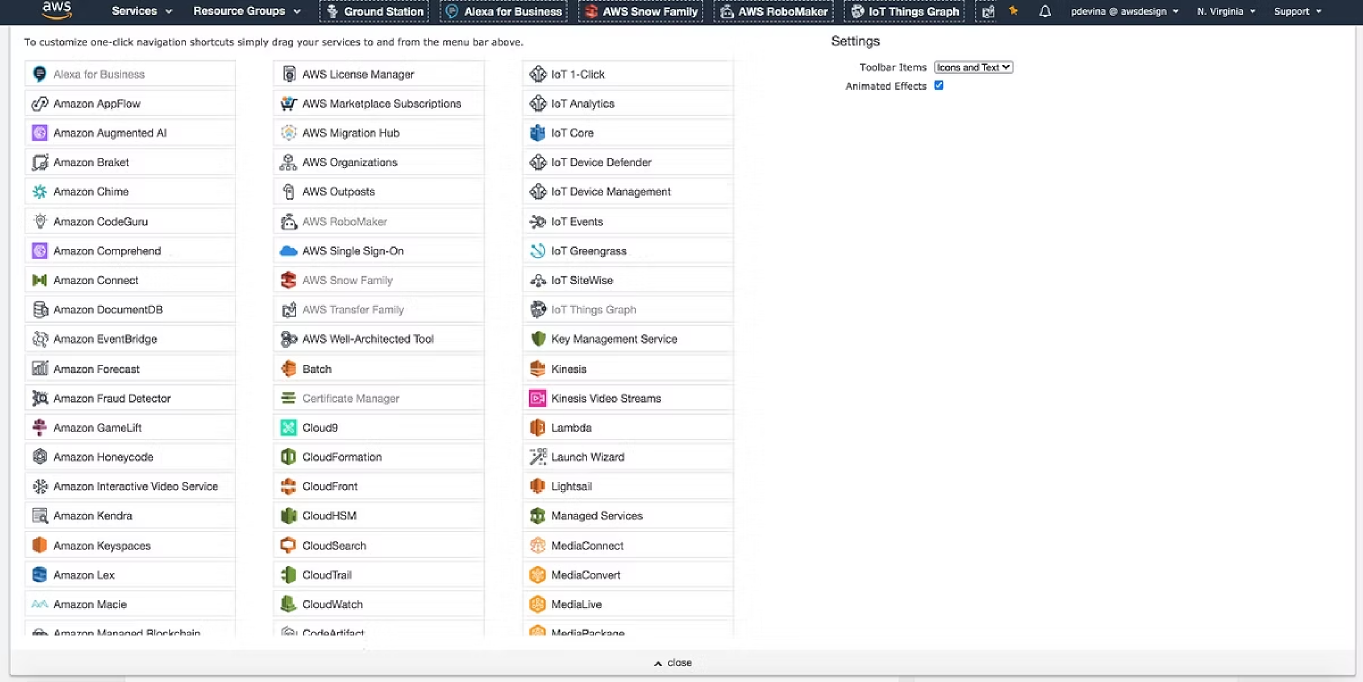Open the Ground Station toolbar shortcut
Viewport: 1363px width, 682px height.
pos(375,12)
